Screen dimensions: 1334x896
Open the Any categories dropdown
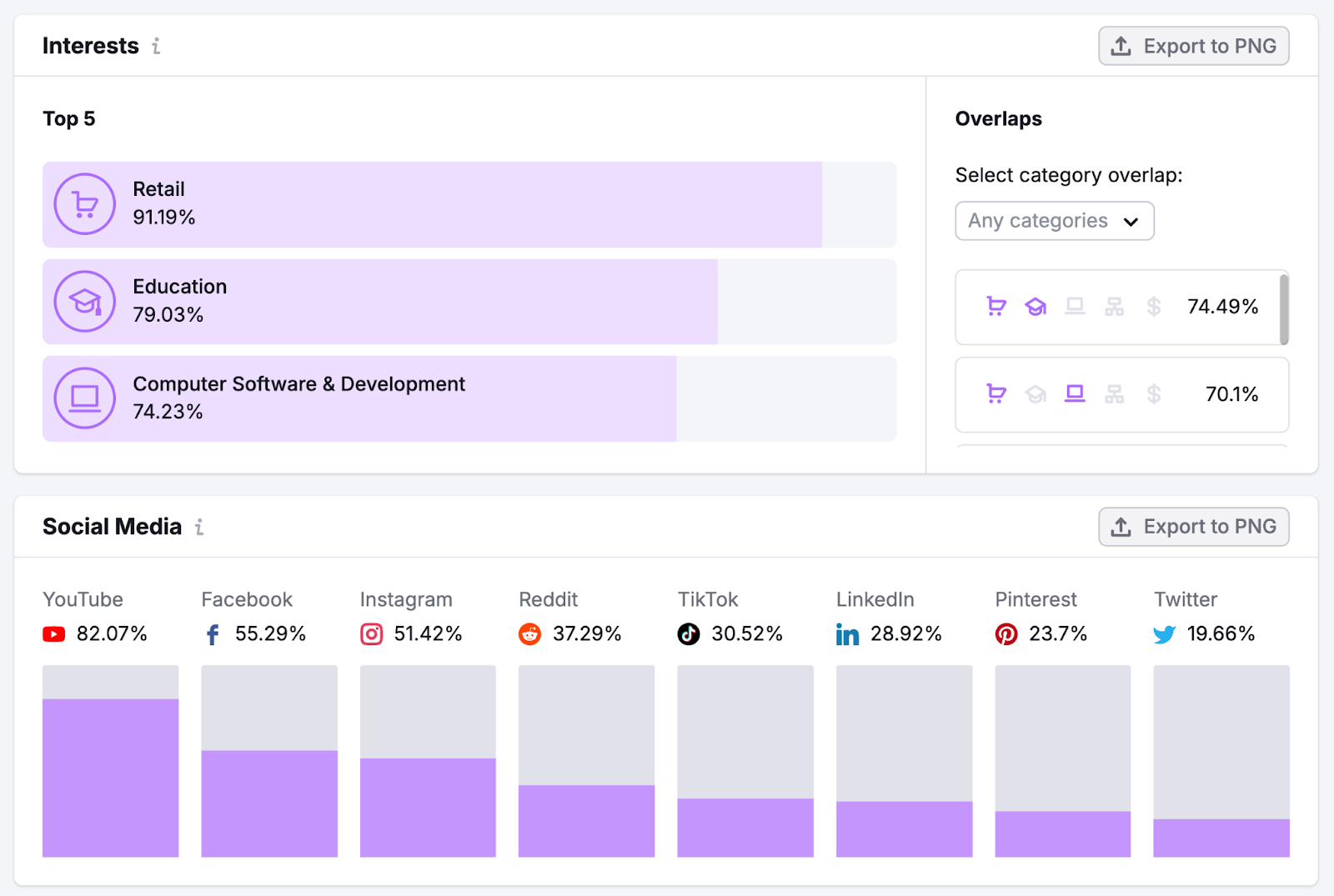tap(1054, 221)
